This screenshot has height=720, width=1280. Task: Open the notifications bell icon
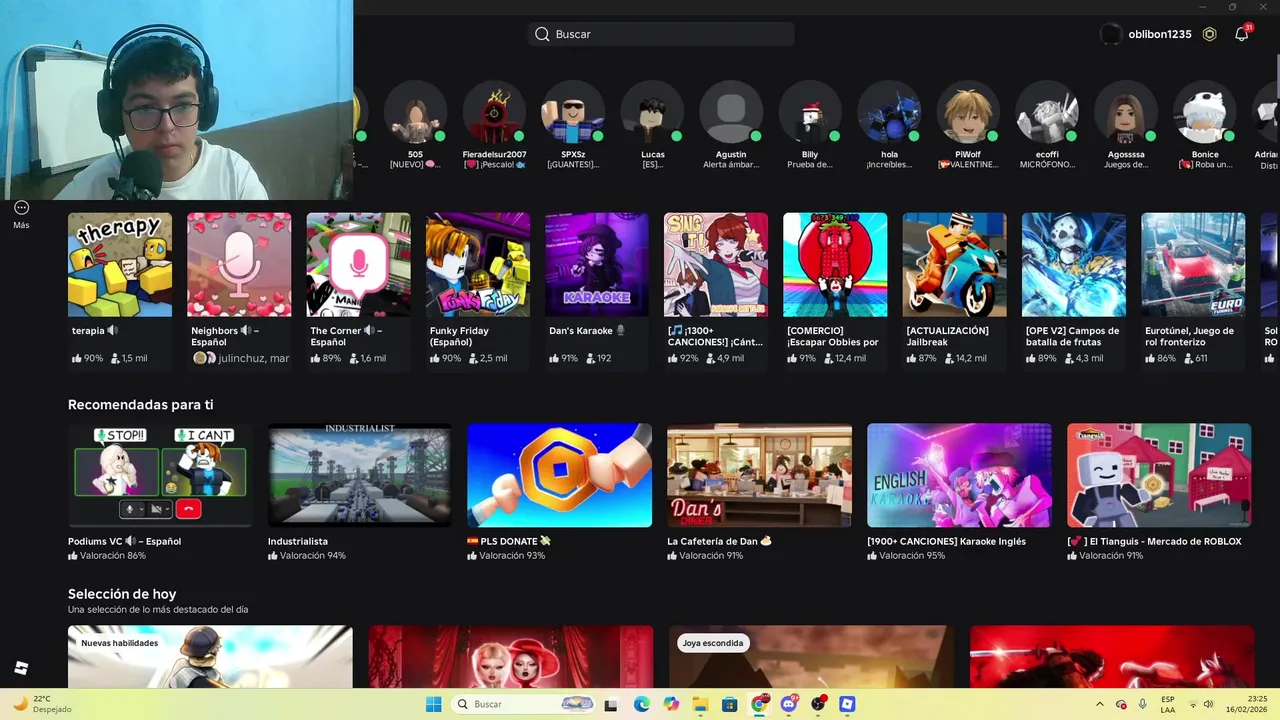coord(1241,34)
